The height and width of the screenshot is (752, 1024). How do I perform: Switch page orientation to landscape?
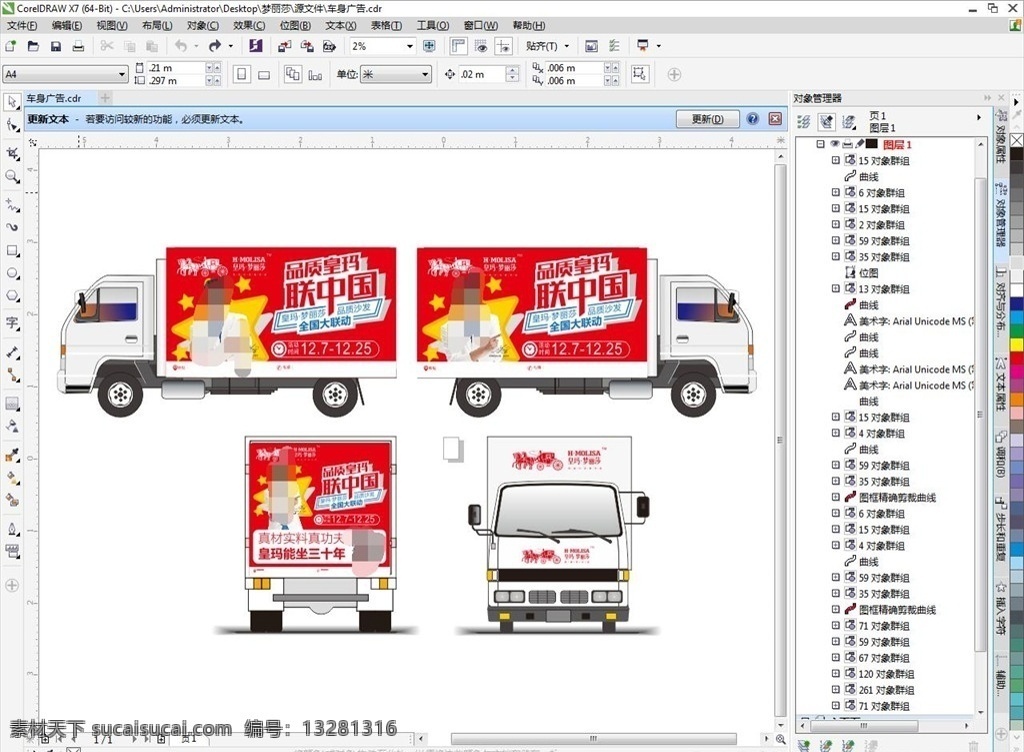click(x=264, y=74)
